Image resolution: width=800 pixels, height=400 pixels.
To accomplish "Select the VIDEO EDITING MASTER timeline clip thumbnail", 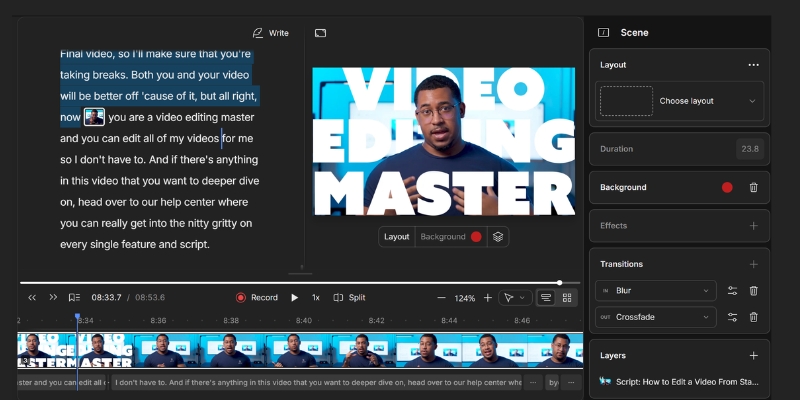I will 76,351.
